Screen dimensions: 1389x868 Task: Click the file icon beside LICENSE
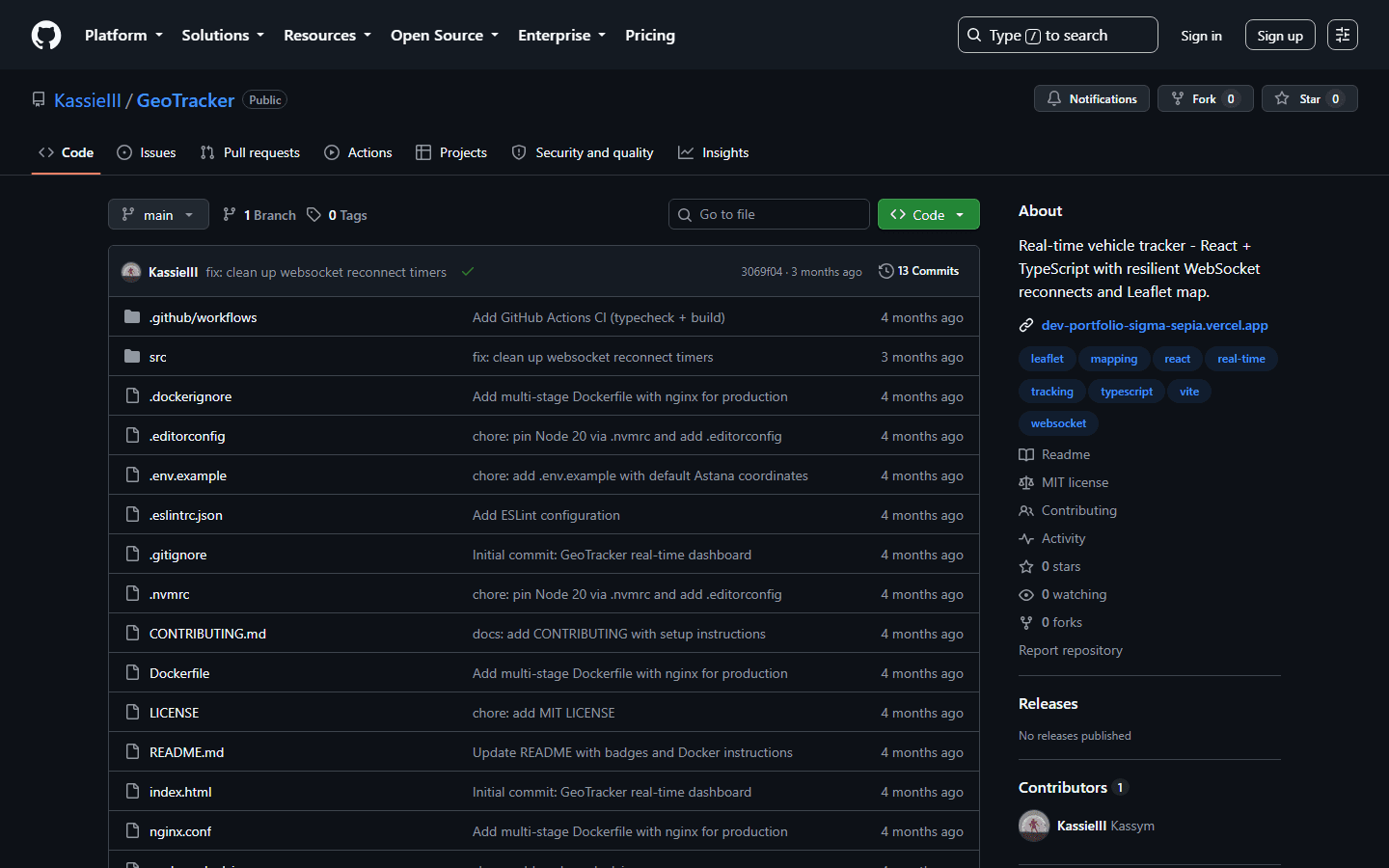tap(132, 713)
